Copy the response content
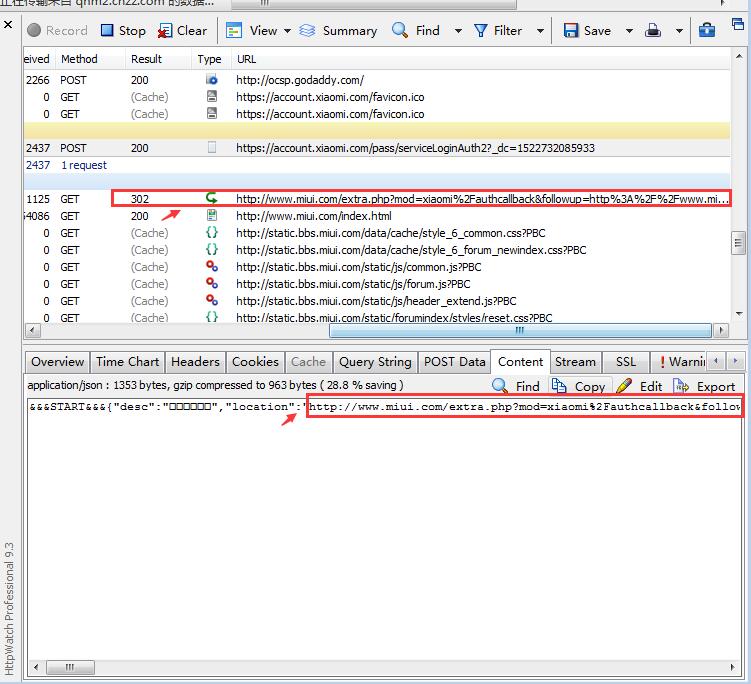This screenshot has width=751, height=684. tap(578, 386)
